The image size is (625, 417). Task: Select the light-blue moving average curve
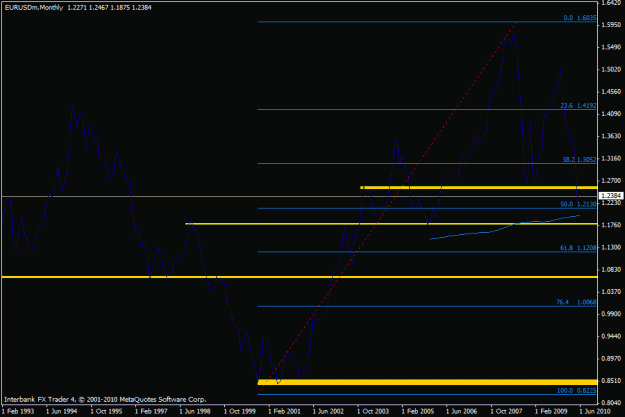[505, 227]
